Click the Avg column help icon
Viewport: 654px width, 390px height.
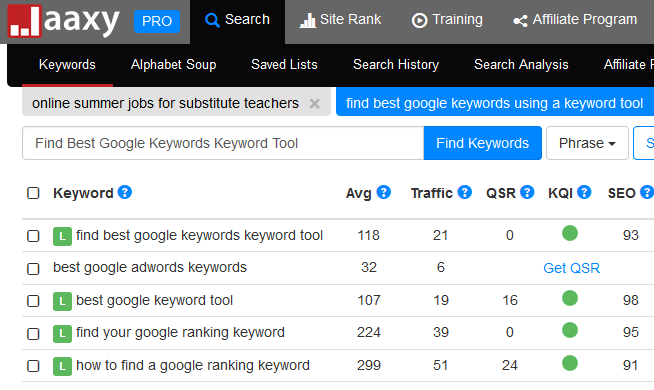point(384,192)
